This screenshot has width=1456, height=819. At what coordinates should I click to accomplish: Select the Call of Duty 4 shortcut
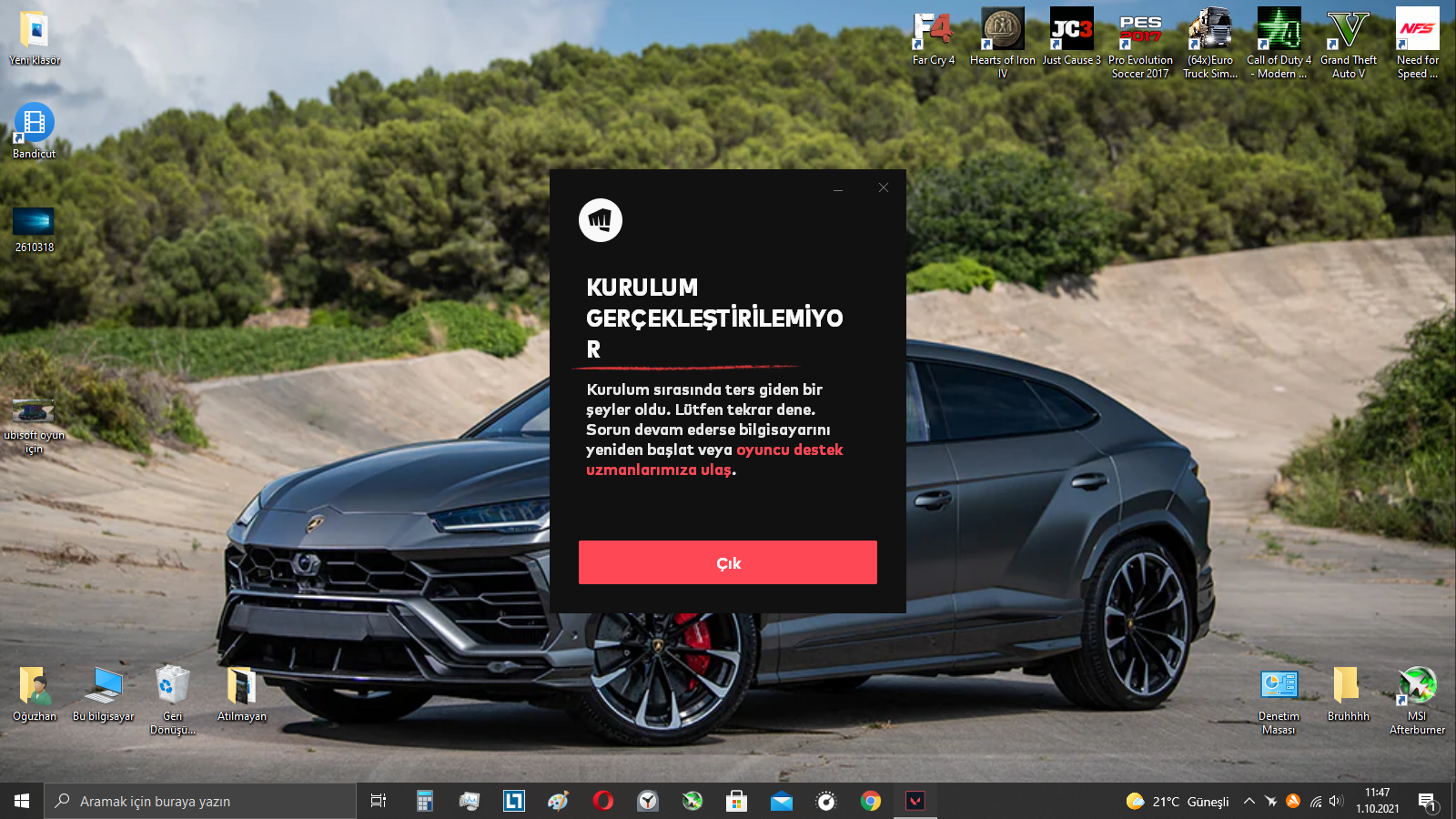1279,43
